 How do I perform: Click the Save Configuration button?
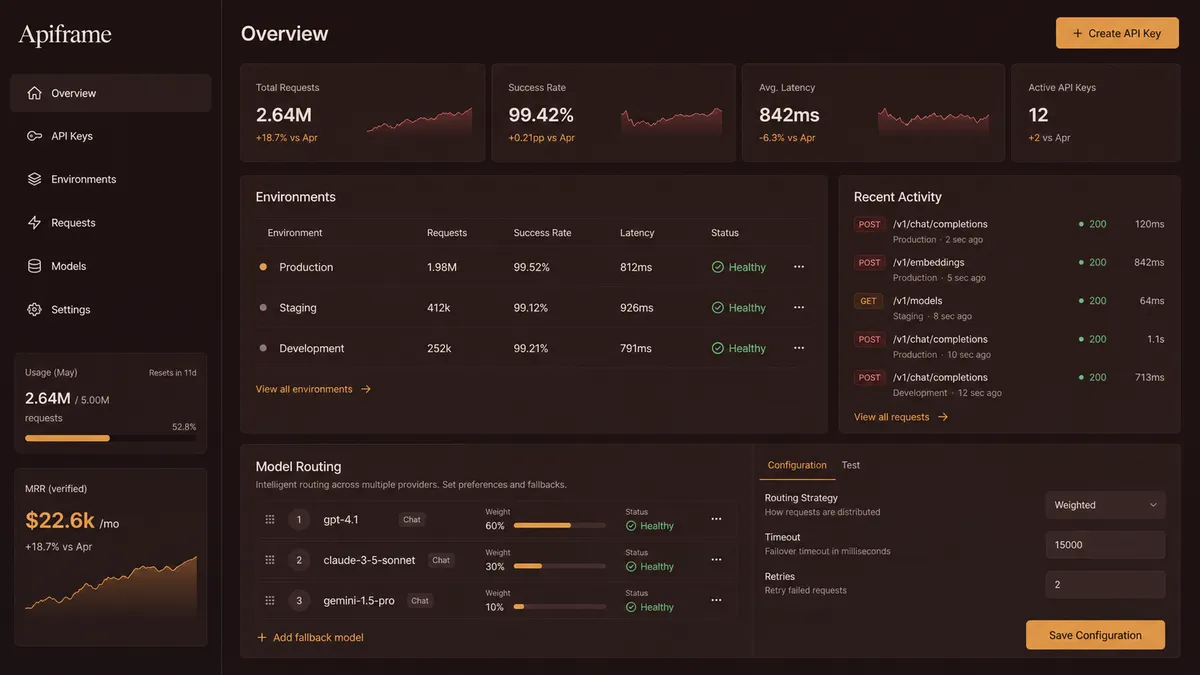point(1095,635)
